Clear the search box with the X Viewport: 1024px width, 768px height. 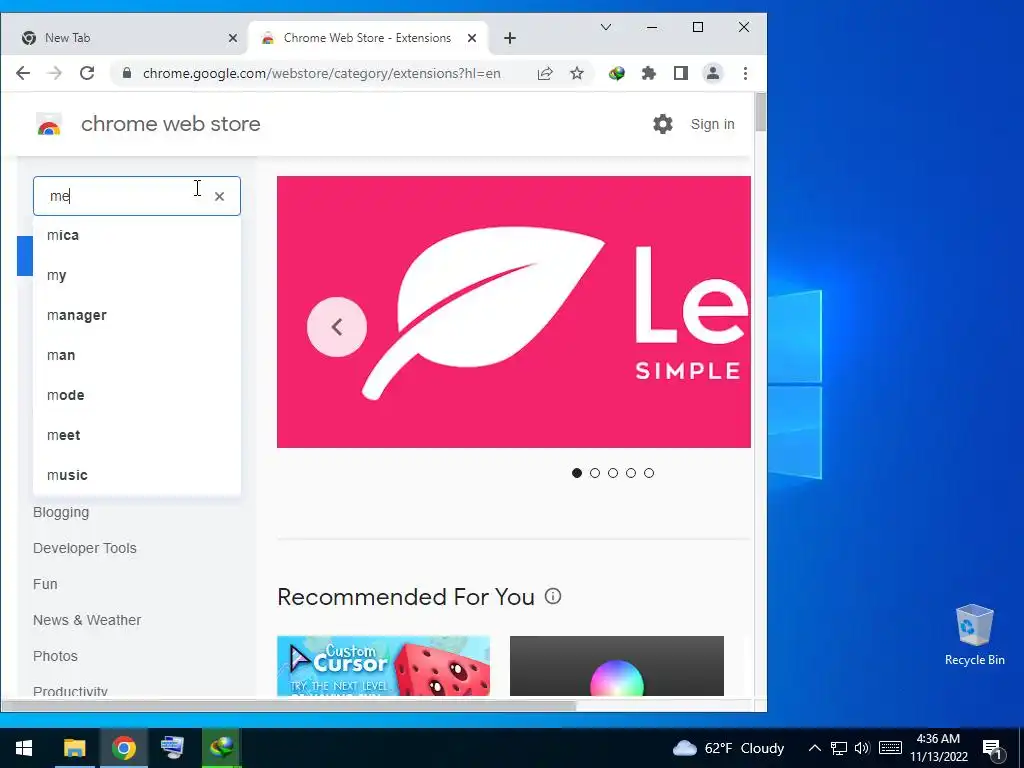(x=219, y=196)
